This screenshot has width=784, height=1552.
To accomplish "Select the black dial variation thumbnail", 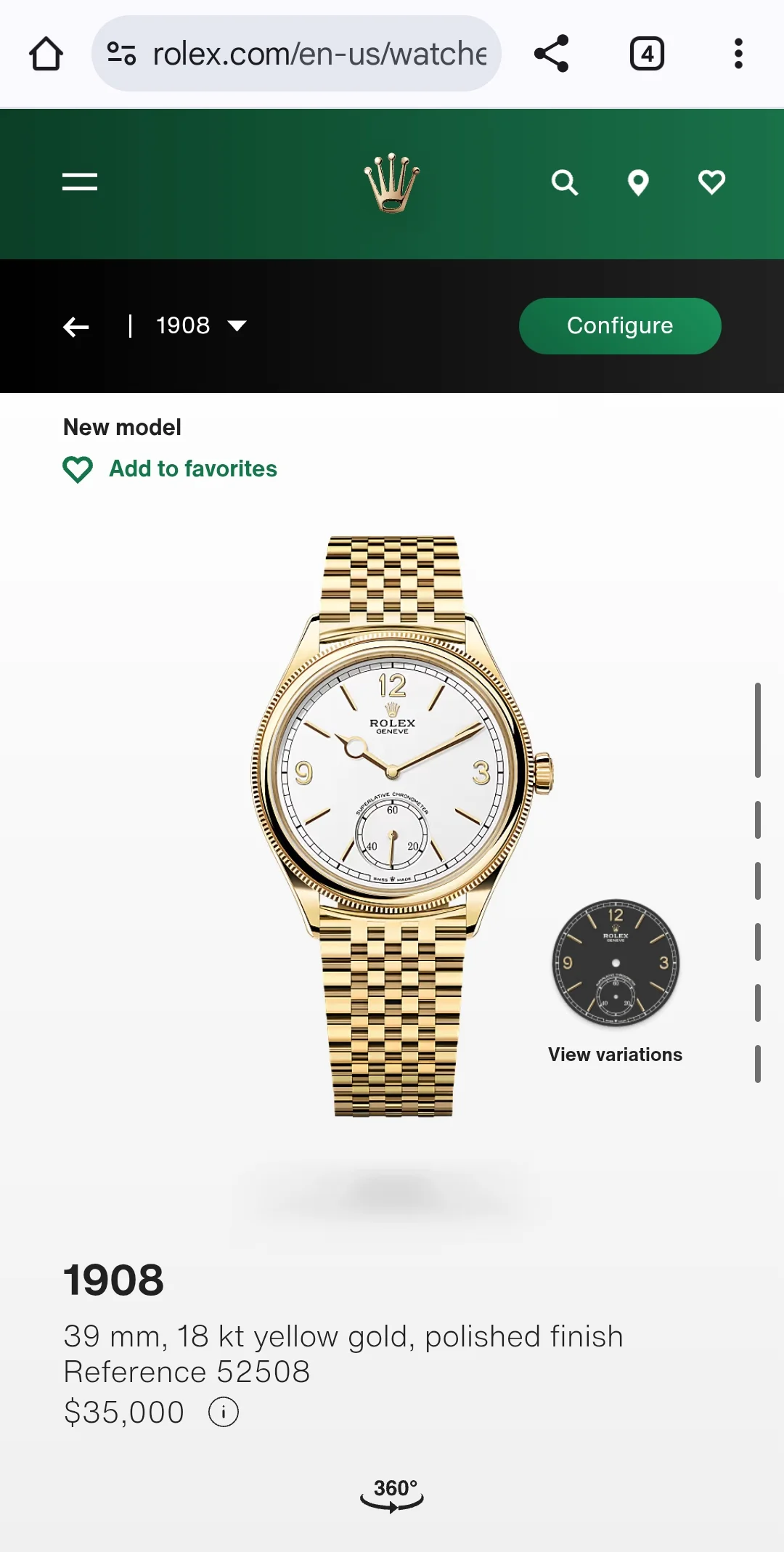I will pos(616,962).
